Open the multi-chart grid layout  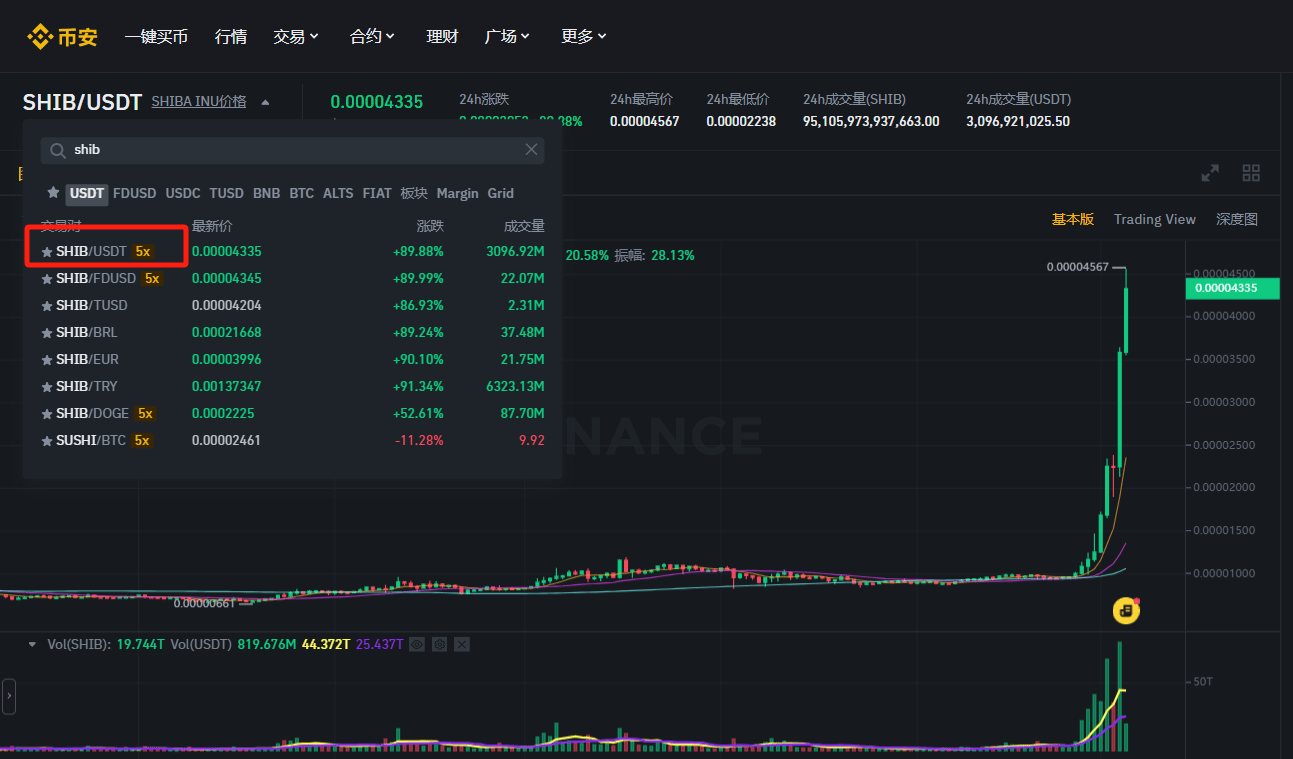point(1251,173)
